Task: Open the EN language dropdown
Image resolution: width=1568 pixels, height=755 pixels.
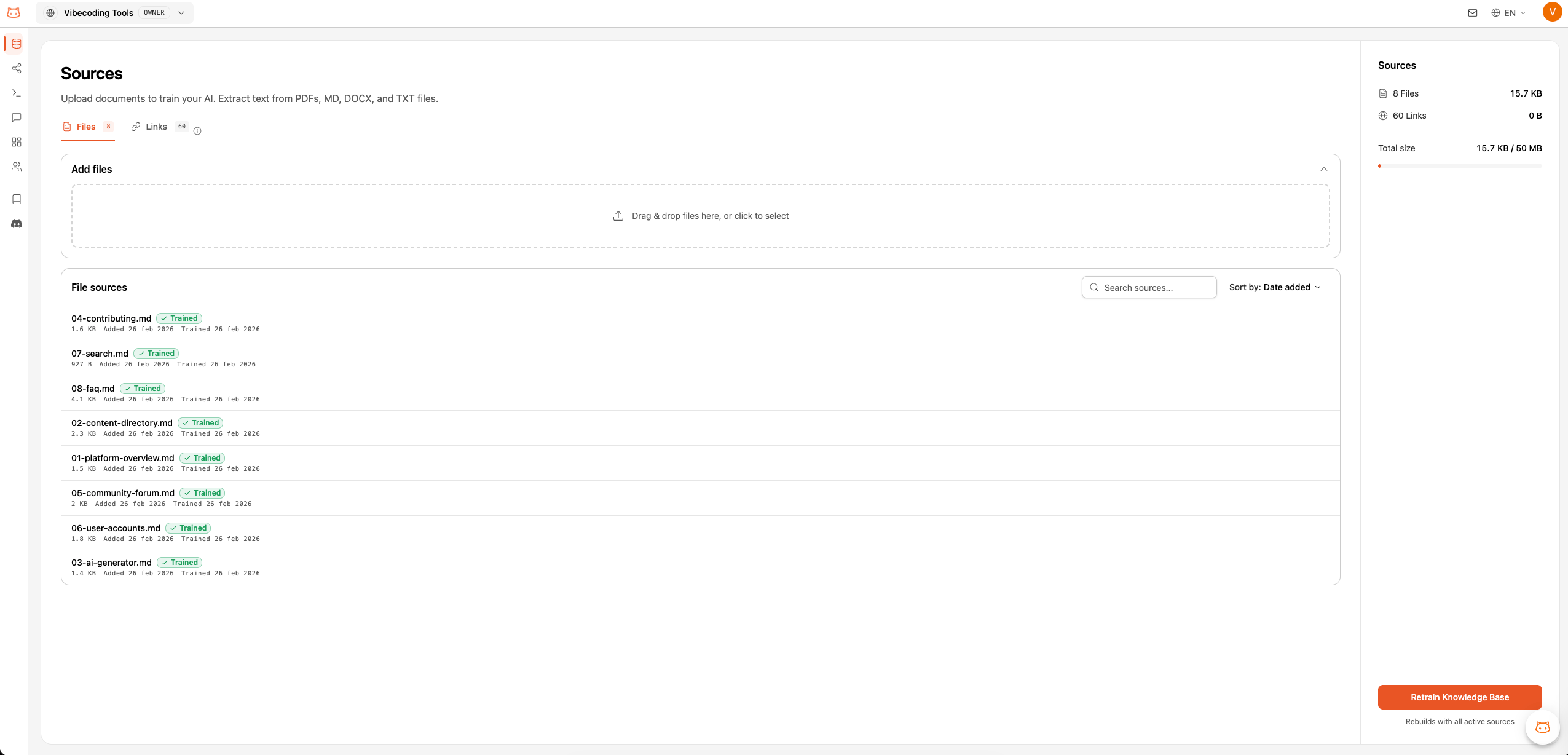Action: point(1508,13)
